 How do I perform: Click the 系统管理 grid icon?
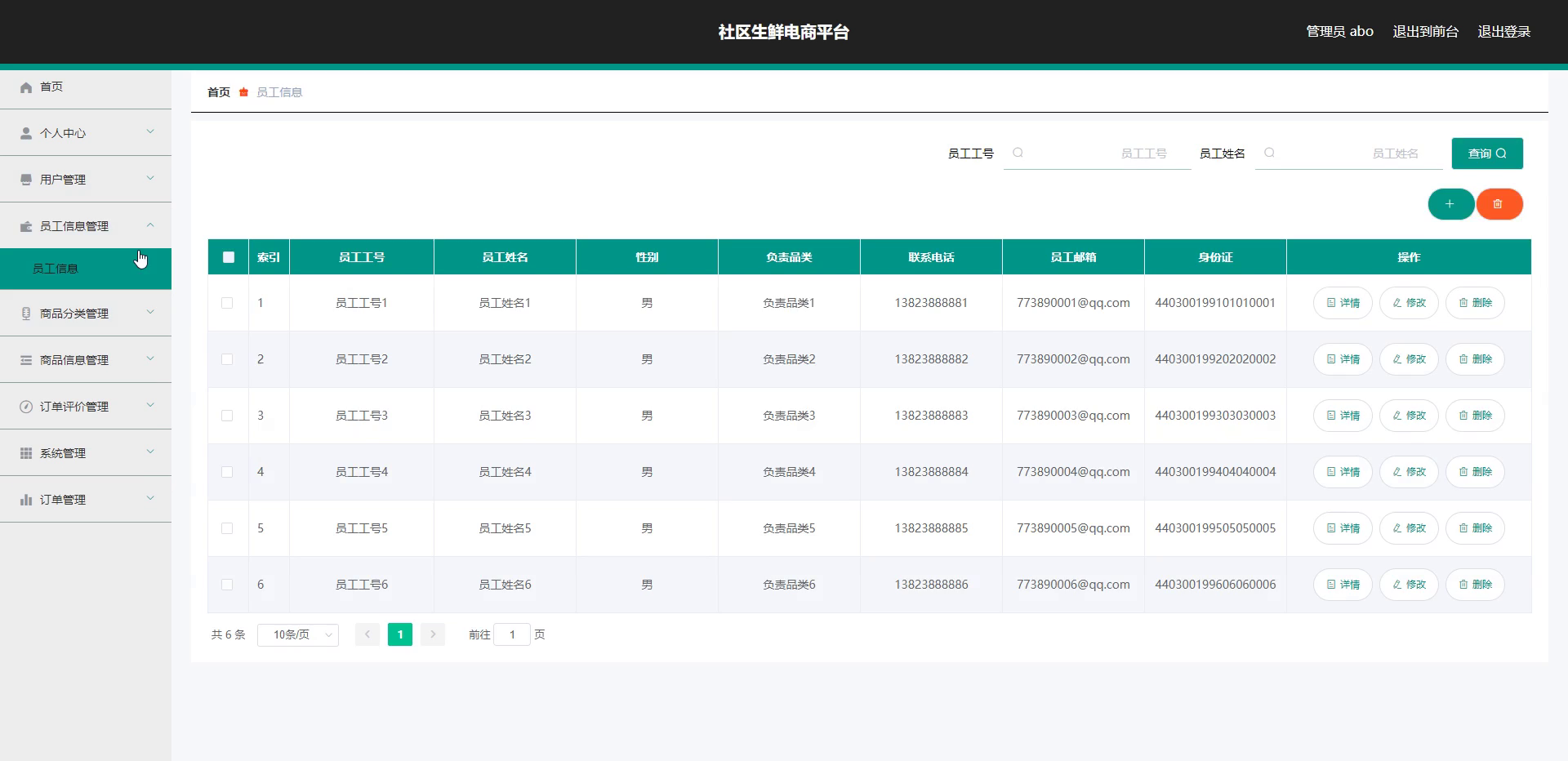point(26,453)
